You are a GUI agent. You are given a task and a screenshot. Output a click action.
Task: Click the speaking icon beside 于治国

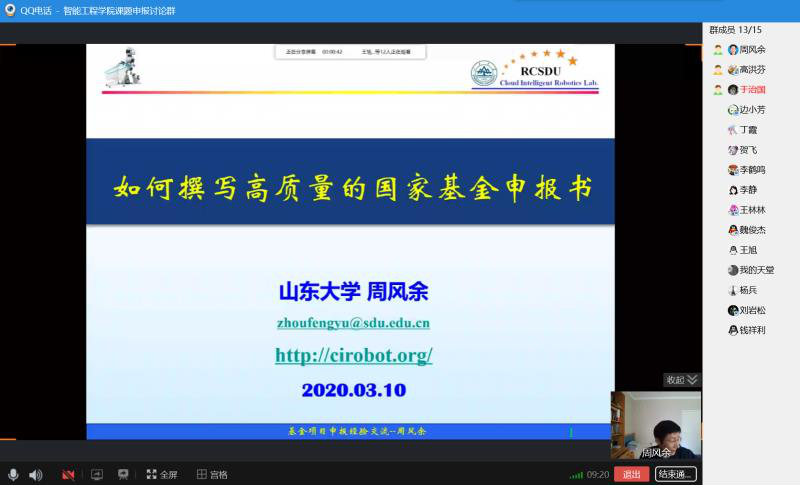point(718,90)
